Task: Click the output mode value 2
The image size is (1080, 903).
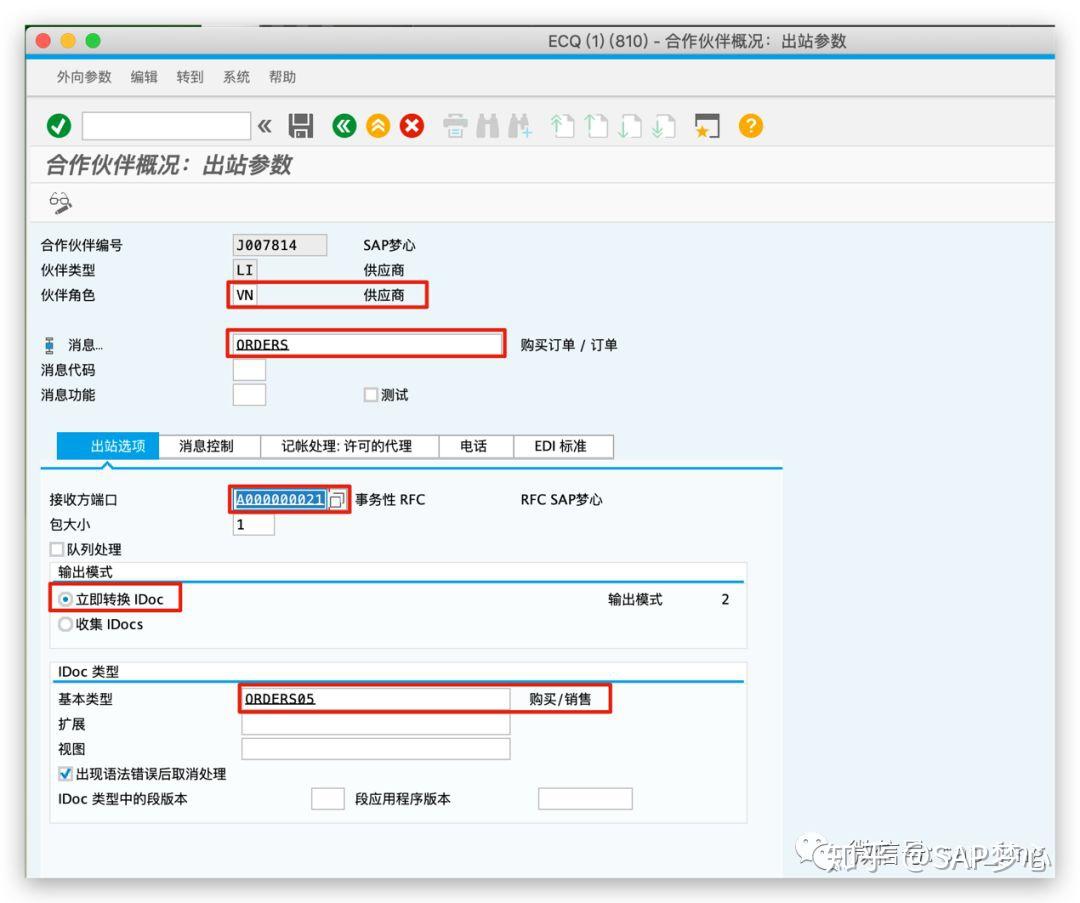Action: tap(725, 599)
